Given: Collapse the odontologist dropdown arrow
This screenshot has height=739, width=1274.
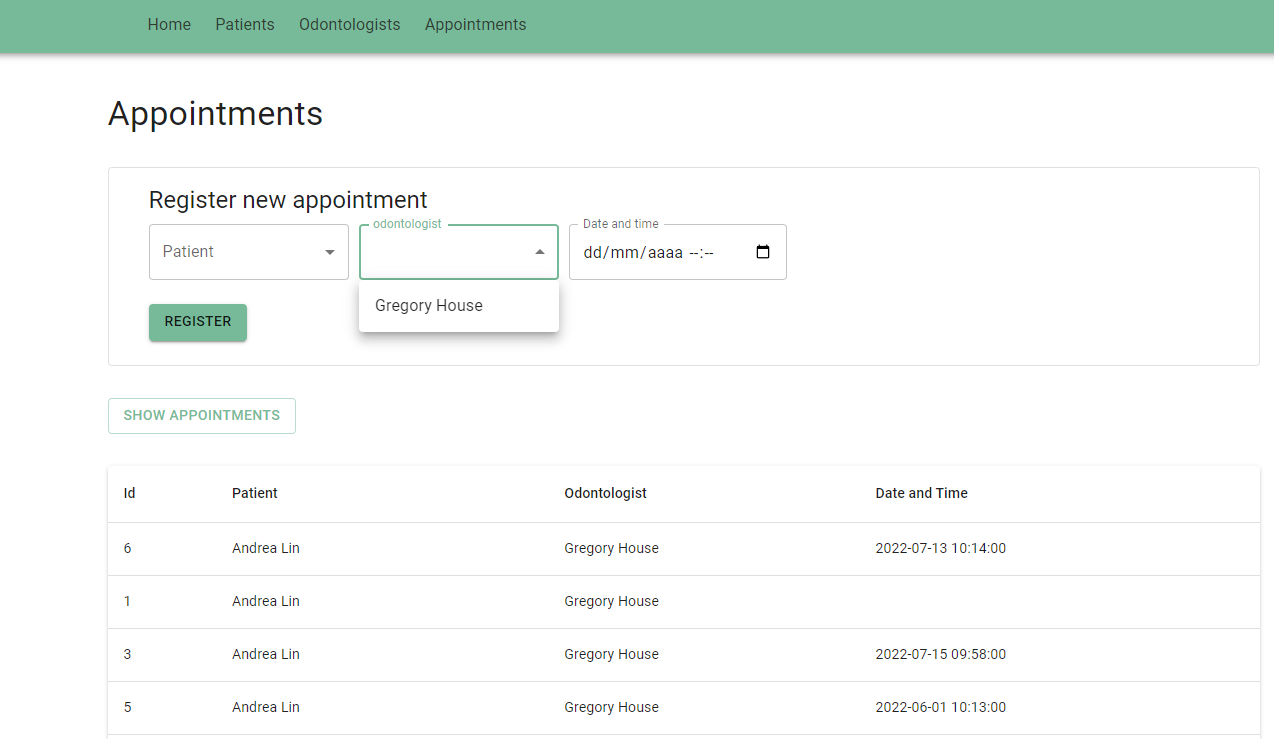Looking at the screenshot, I should (x=540, y=252).
